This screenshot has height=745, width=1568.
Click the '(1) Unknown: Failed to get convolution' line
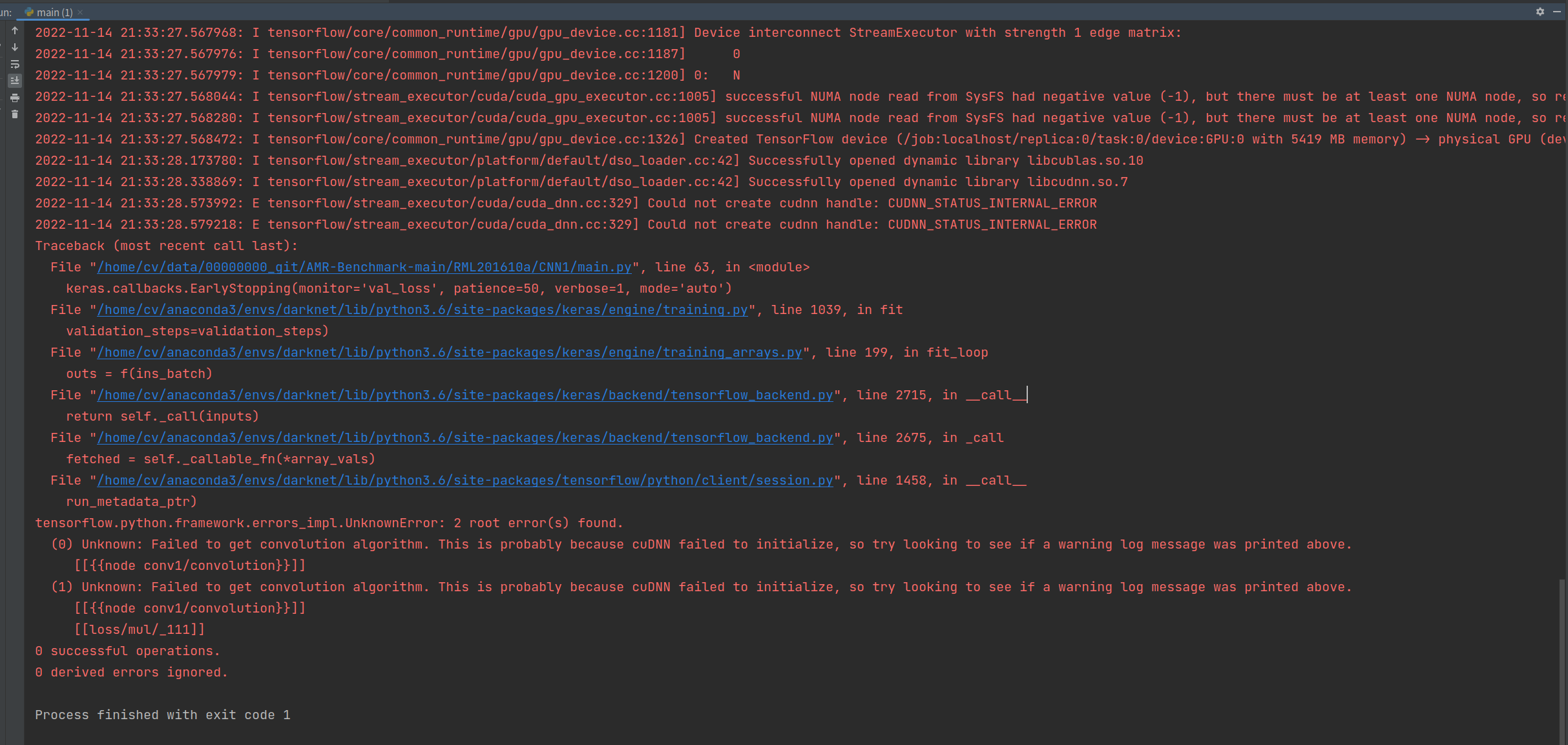(702, 587)
